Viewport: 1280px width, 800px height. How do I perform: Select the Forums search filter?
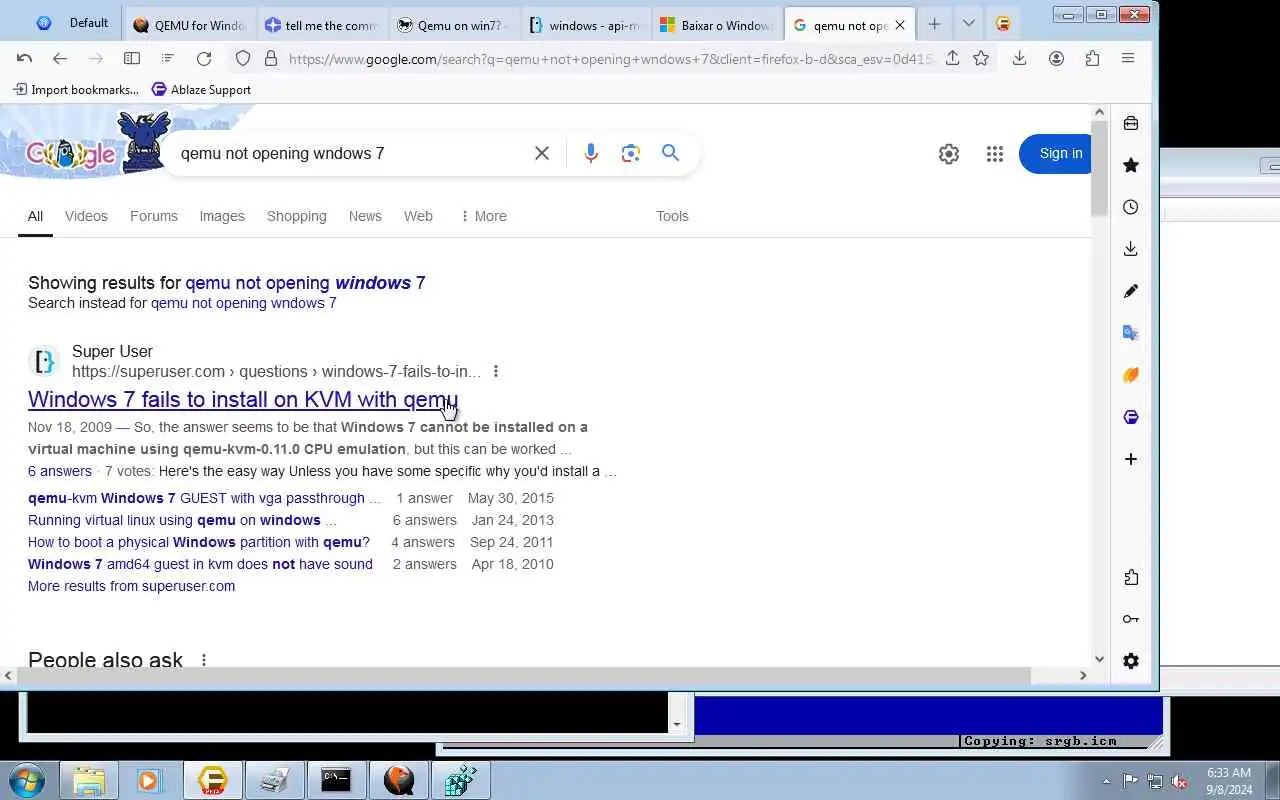pyautogui.click(x=154, y=216)
